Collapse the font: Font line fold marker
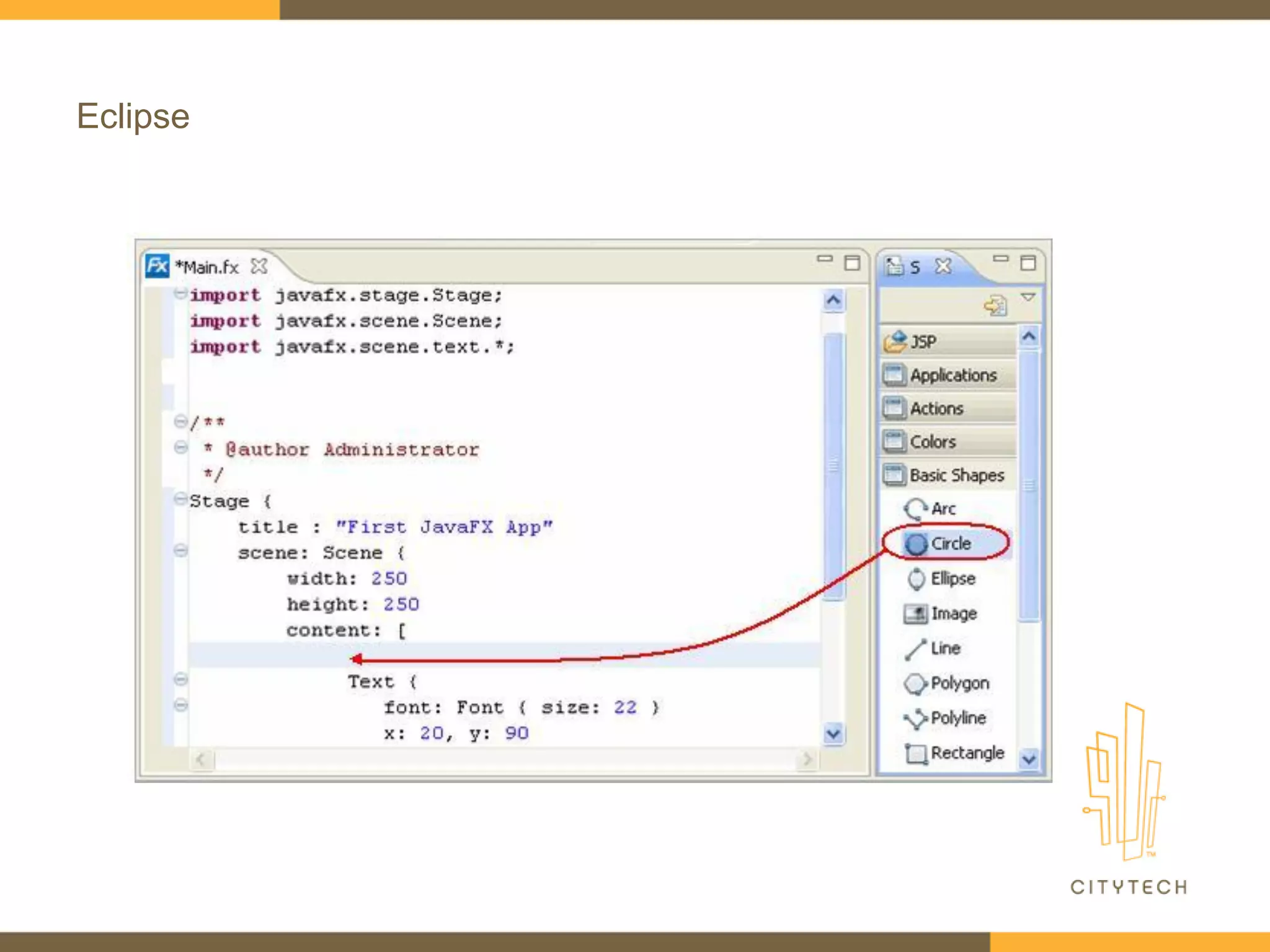Viewport: 1270px width, 952px height. [x=180, y=705]
